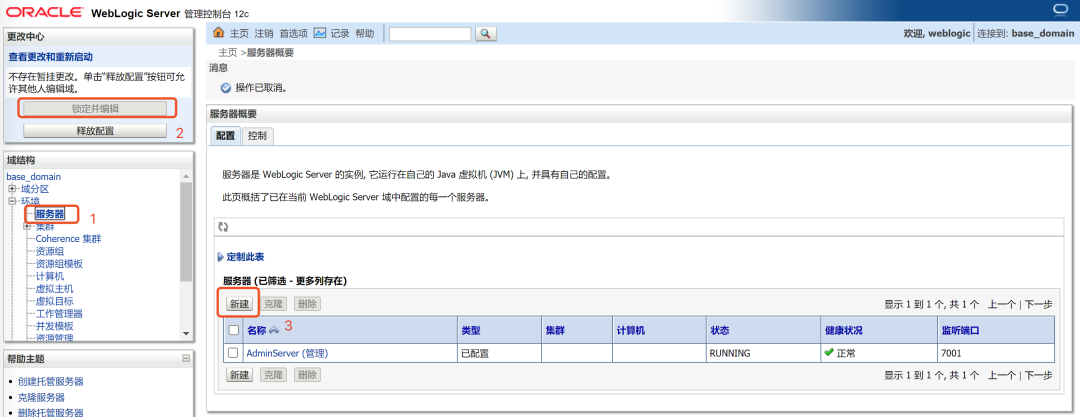Click the home icon beside 主页
The height and width of the screenshot is (417, 1080).
[x=219, y=32]
